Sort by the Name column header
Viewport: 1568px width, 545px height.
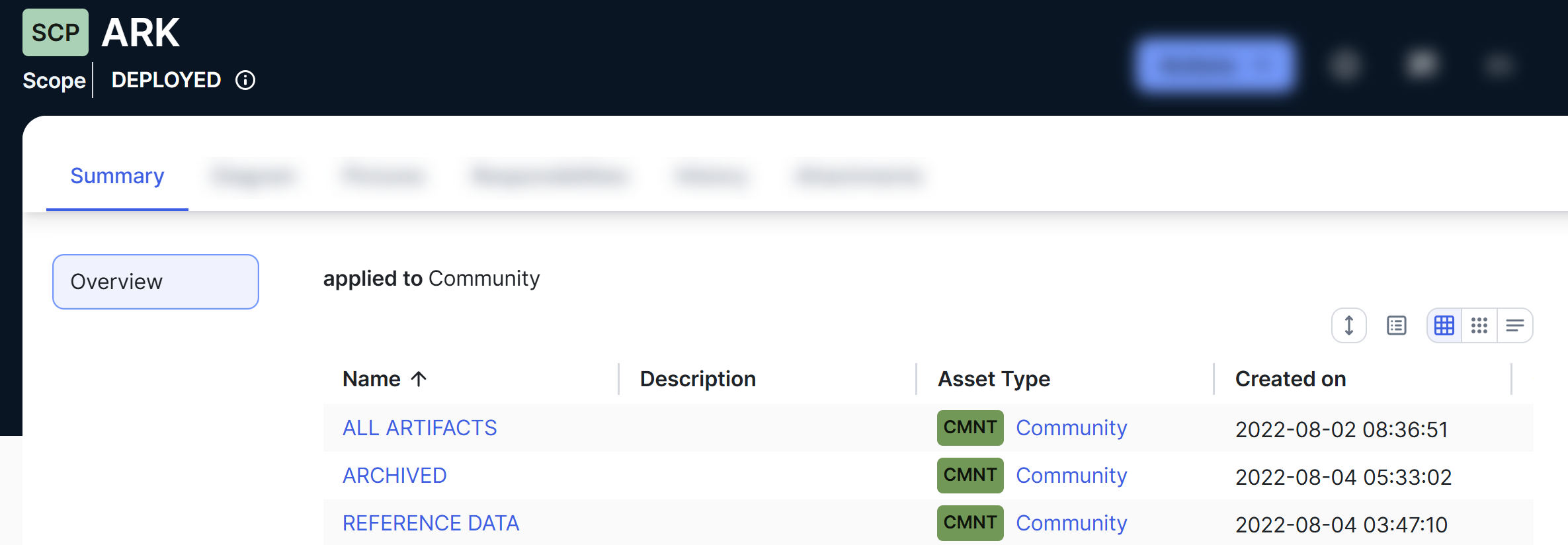tap(372, 379)
